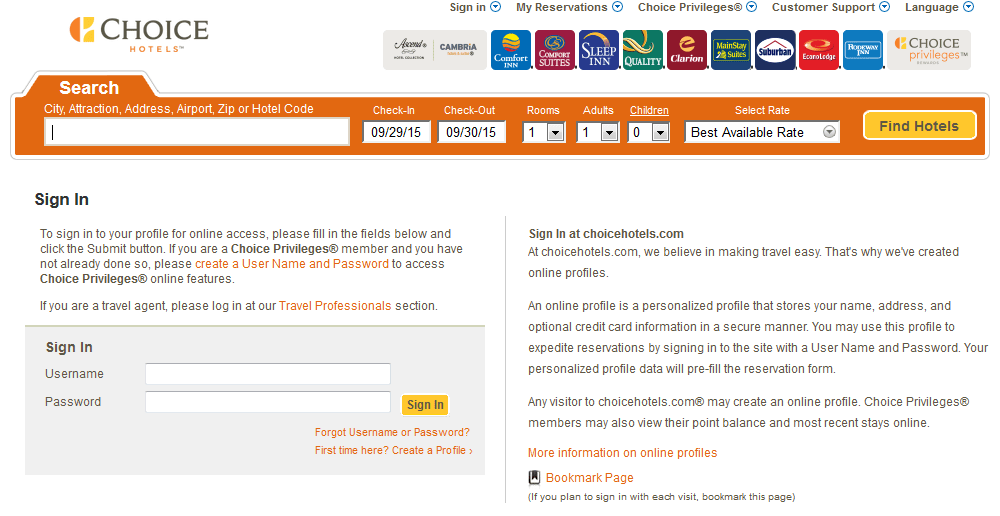Focus the Username input field
This screenshot has width=1000, height=516.
tap(268, 374)
